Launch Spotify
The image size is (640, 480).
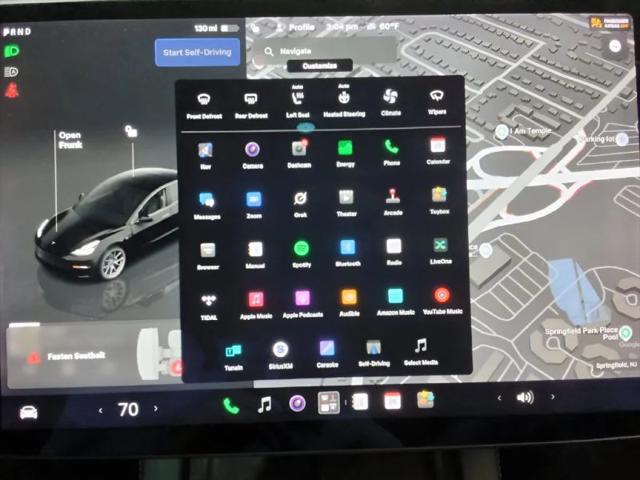302,254
